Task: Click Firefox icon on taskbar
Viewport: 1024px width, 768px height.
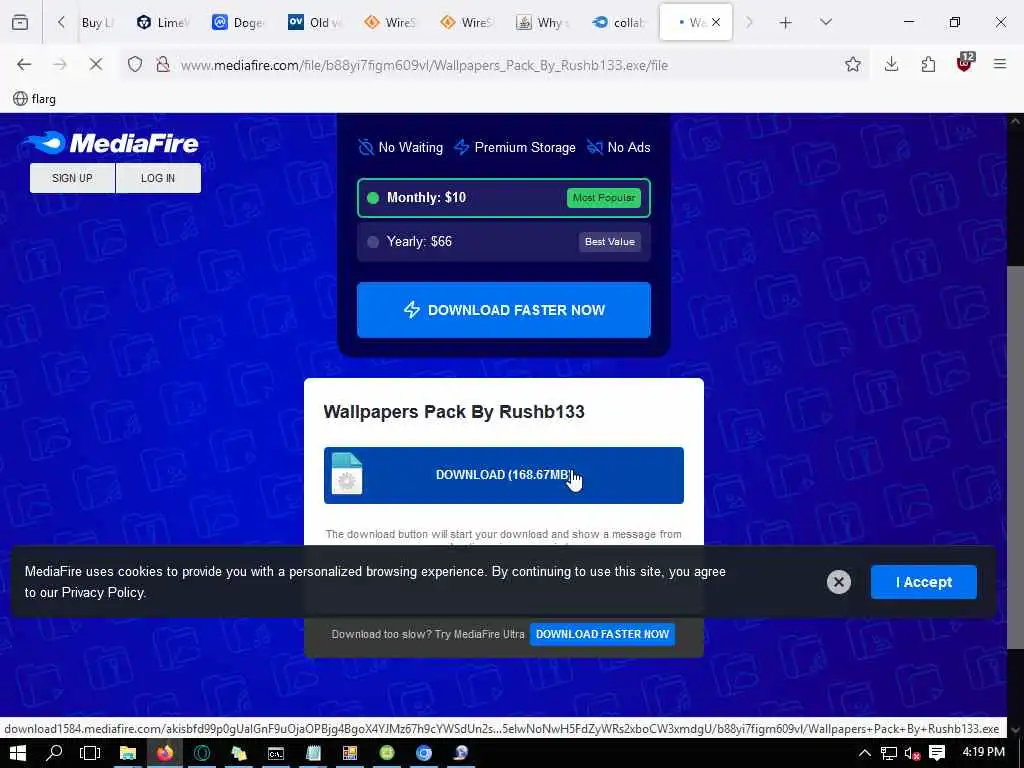Action: [x=165, y=753]
